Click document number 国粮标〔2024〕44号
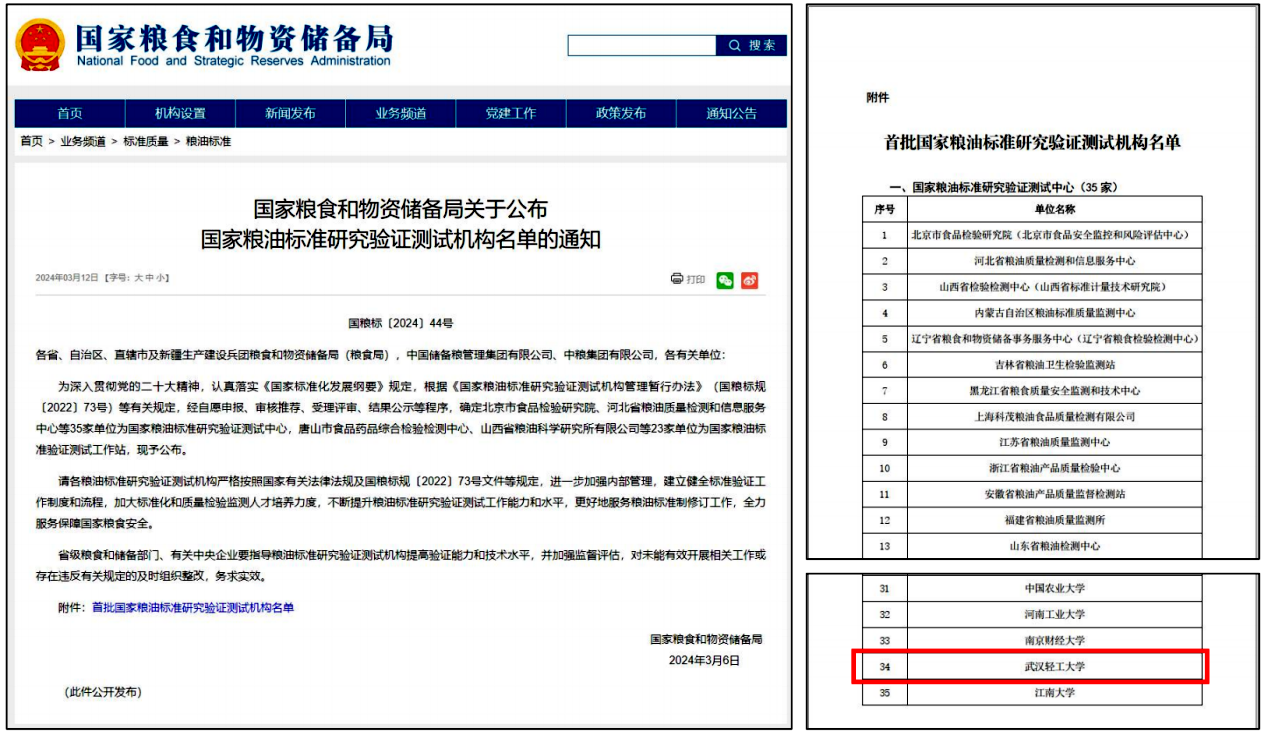This screenshot has width=1268, height=735. 400,323
